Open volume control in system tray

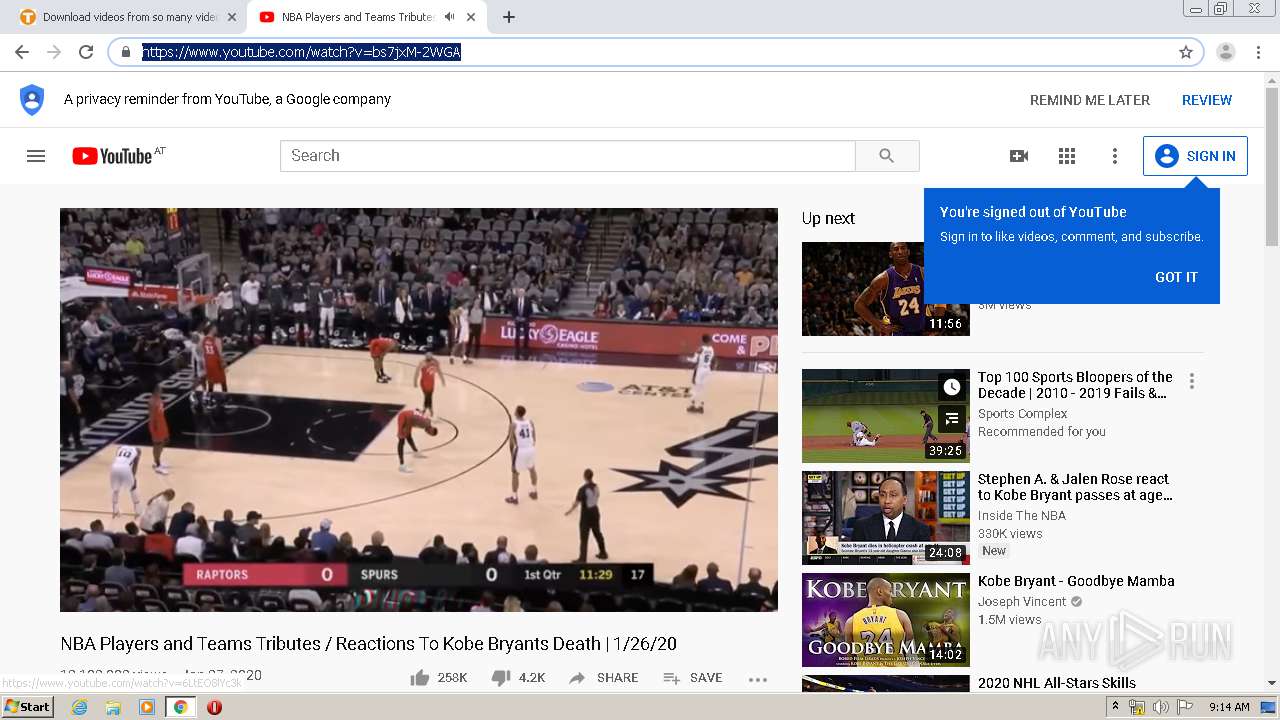click(1161, 707)
